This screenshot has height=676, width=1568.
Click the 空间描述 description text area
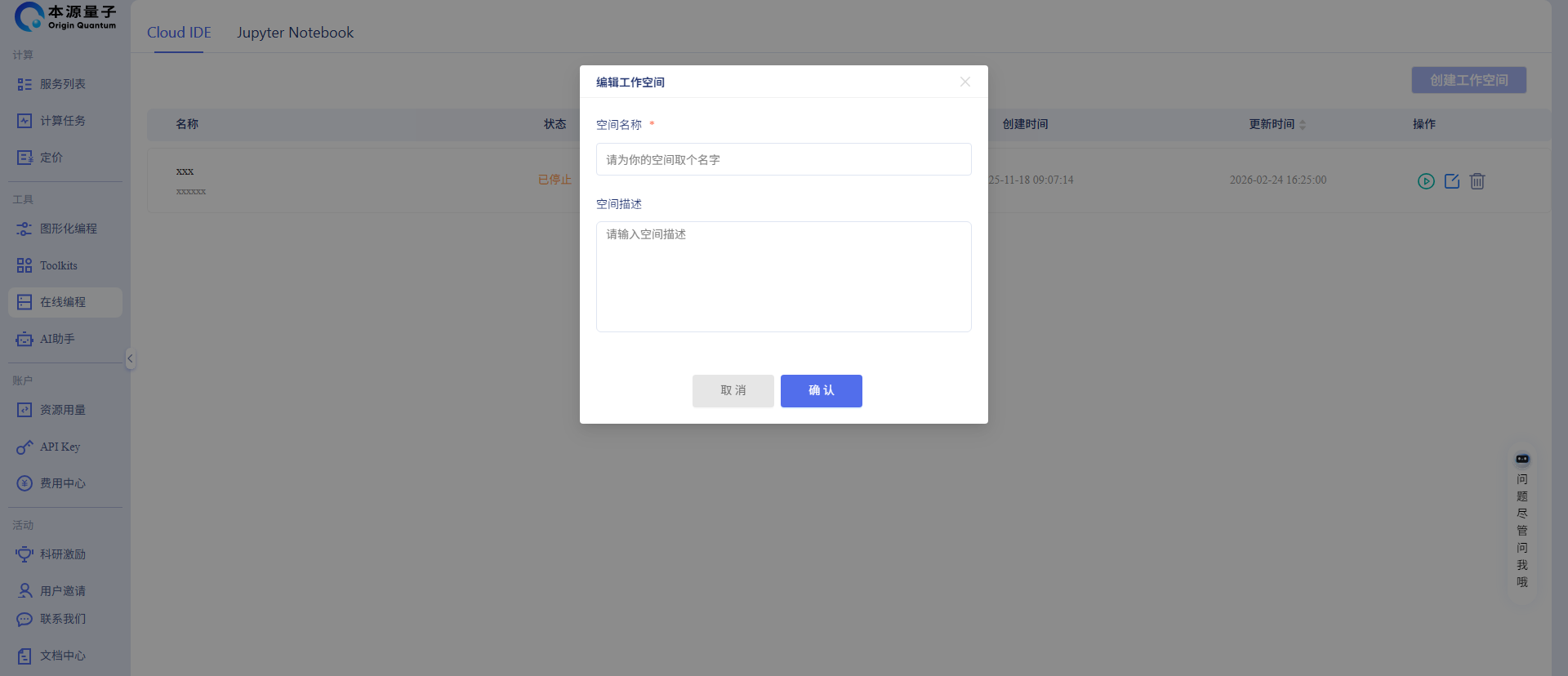[x=783, y=276]
